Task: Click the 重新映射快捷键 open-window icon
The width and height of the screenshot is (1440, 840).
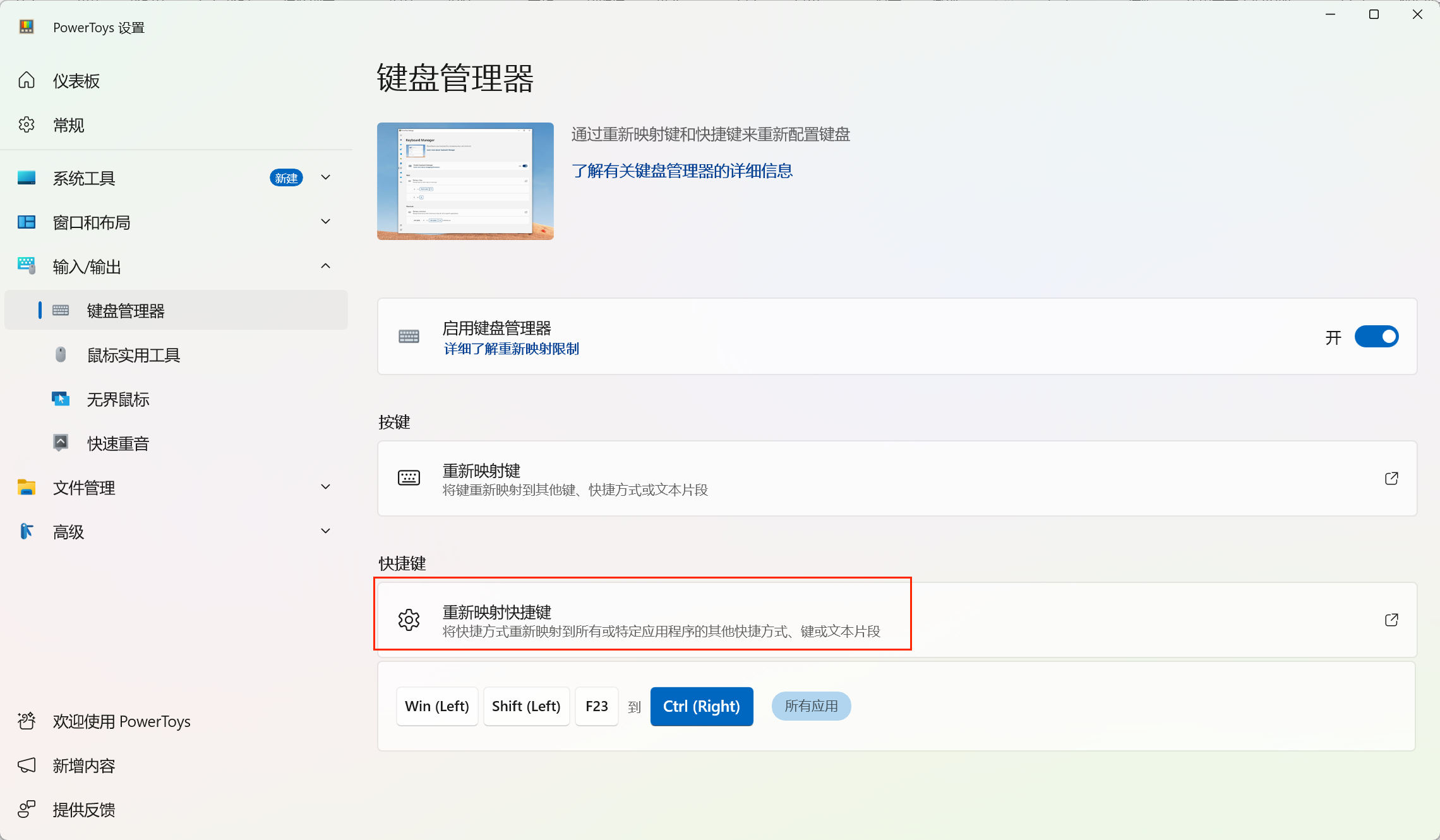Action: pyautogui.click(x=1391, y=620)
